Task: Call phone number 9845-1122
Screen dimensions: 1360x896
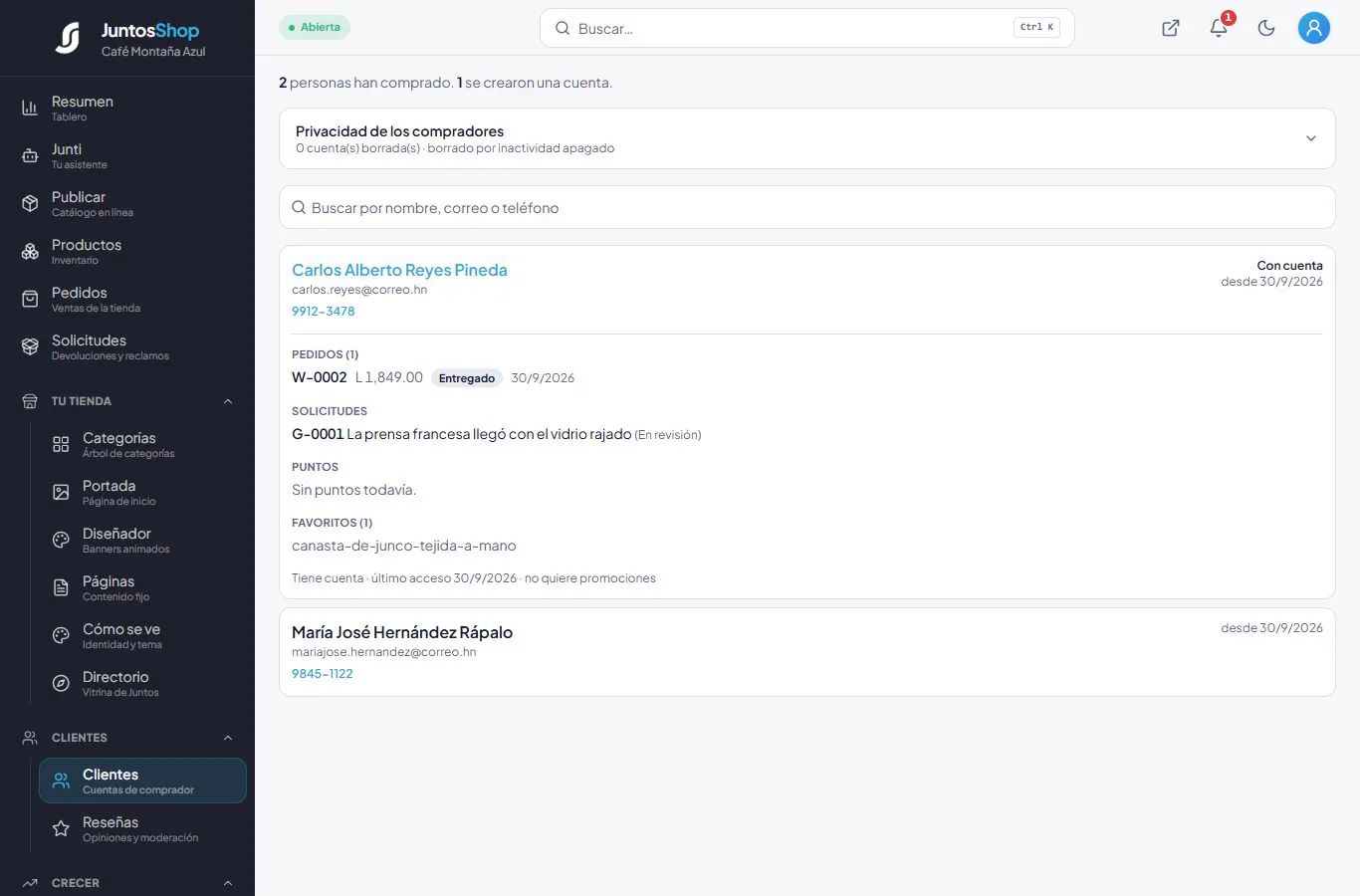Action: click(323, 673)
